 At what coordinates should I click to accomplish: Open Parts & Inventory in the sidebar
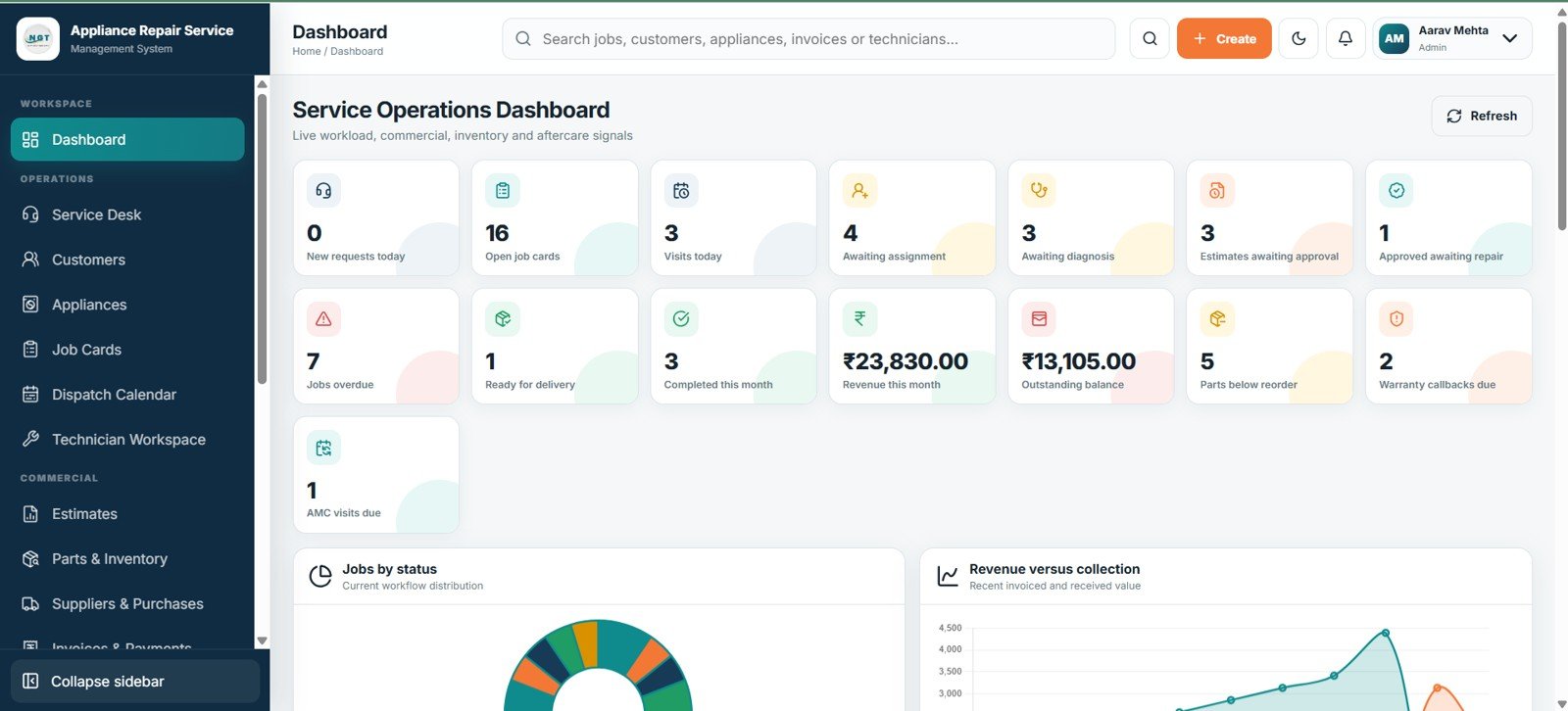(127, 559)
